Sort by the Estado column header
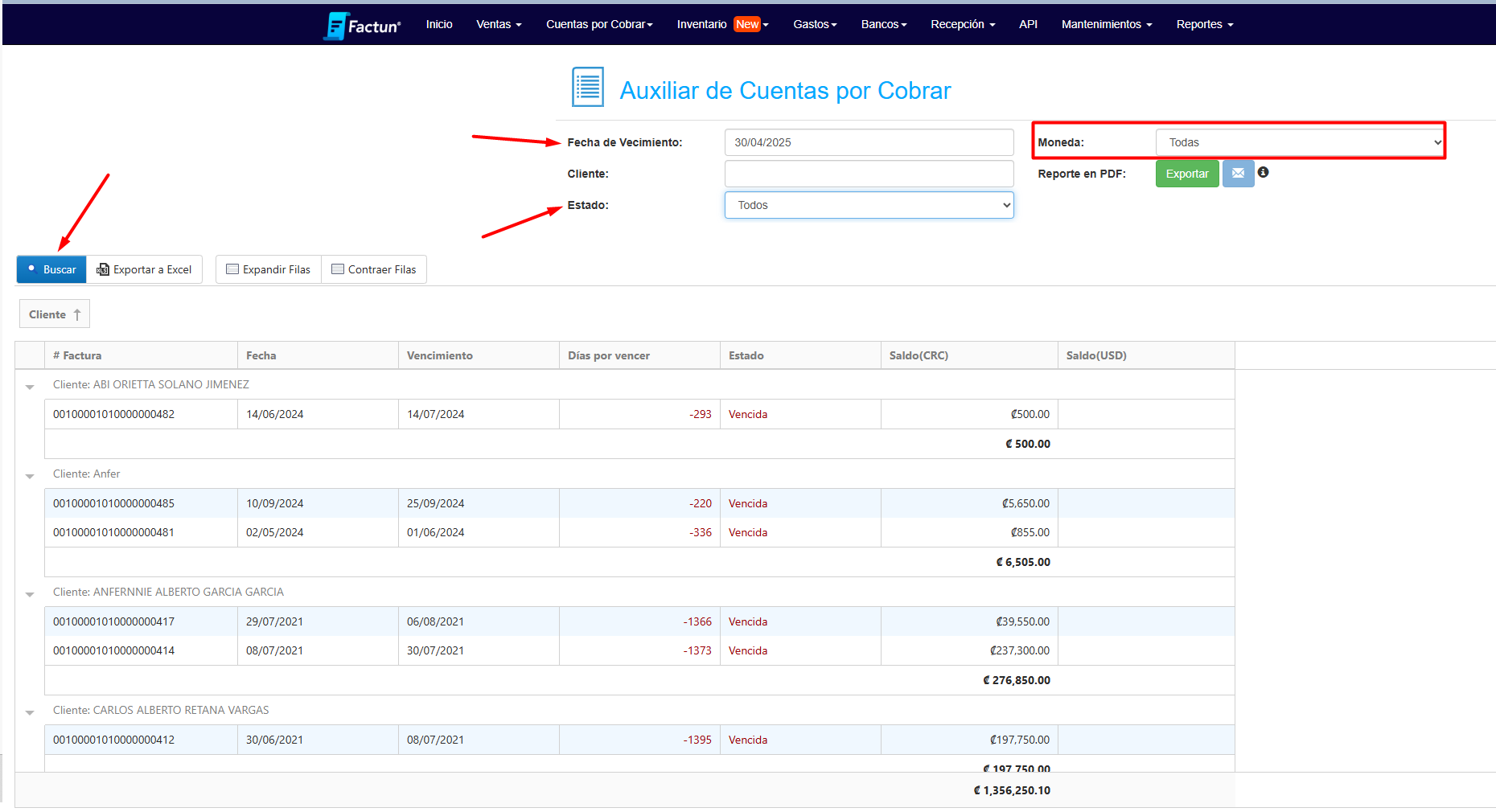Screen dimensions: 1496x812 click(x=800, y=355)
